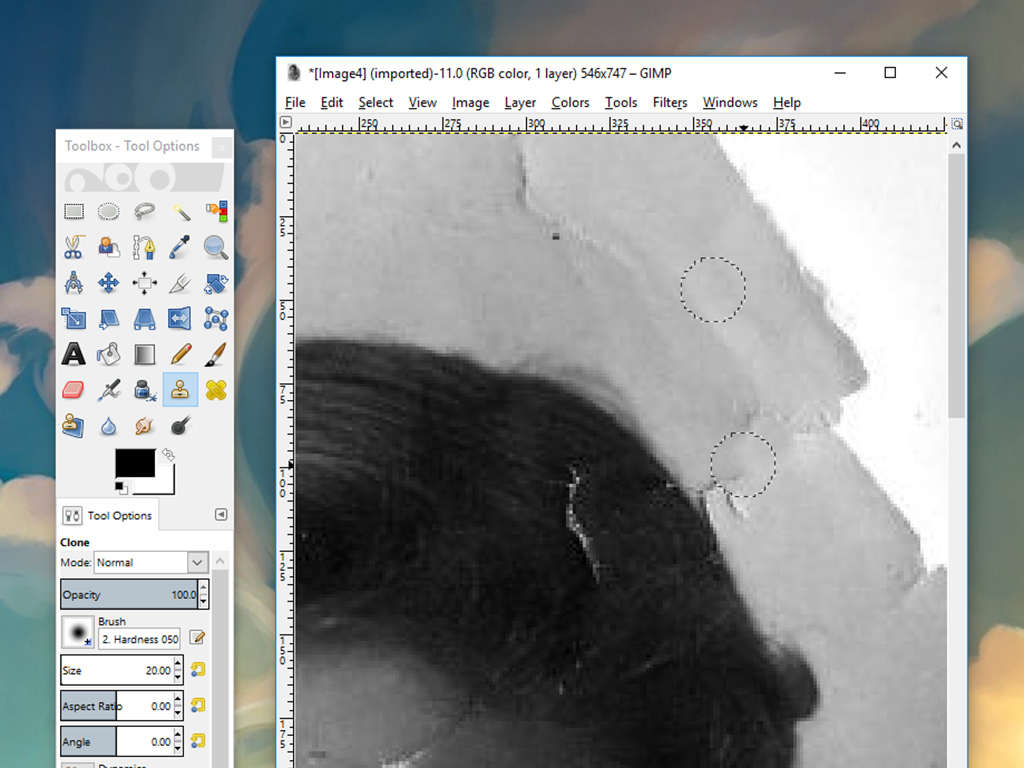Click the Opacity slider
The width and height of the screenshot is (1024, 768).
pos(128,595)
